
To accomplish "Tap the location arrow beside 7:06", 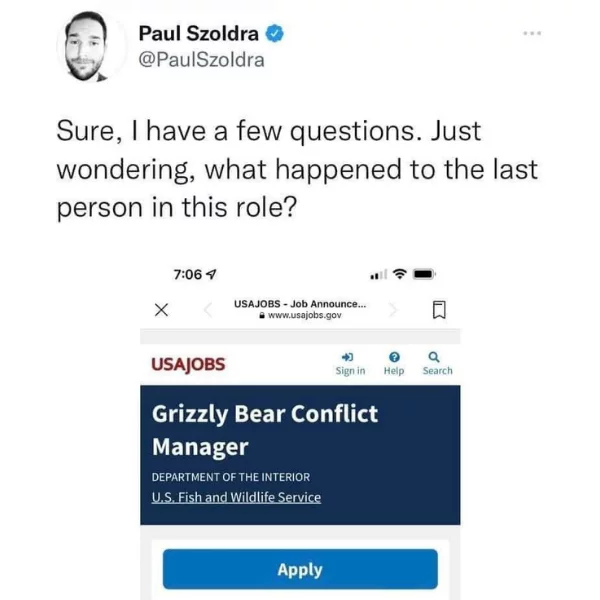I will 211,274.
